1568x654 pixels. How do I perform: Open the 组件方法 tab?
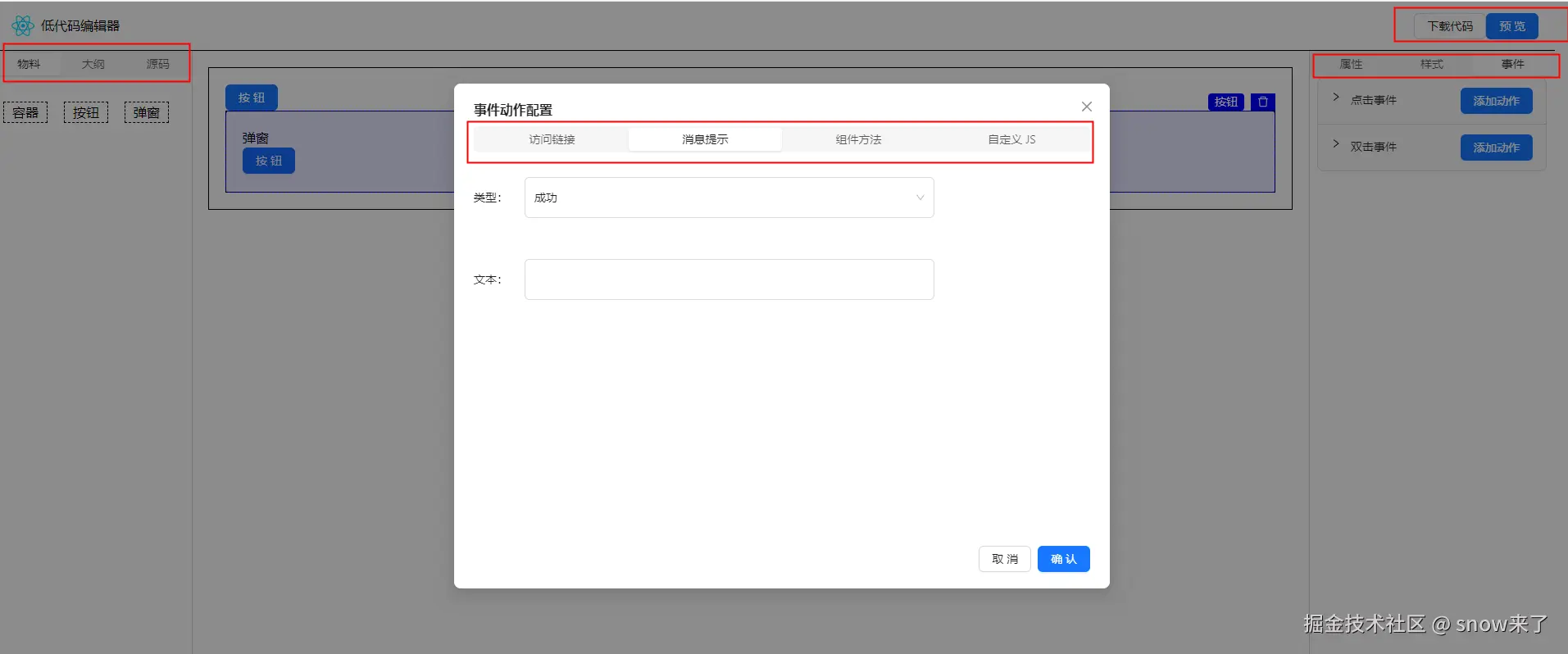tap(858, 139)
